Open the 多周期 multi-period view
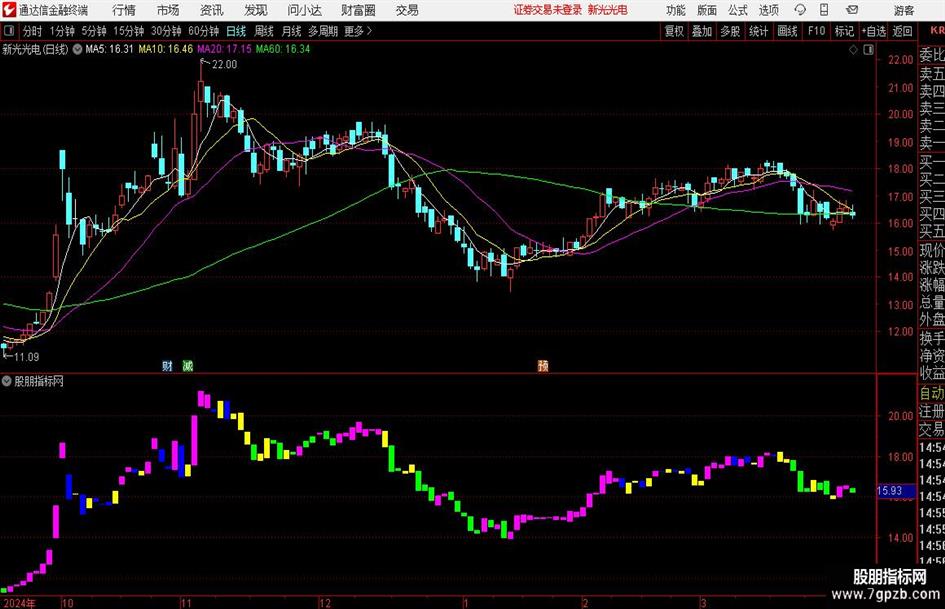Screen dimensions: 945x609 pyautogui.click(x=323, y=31)
